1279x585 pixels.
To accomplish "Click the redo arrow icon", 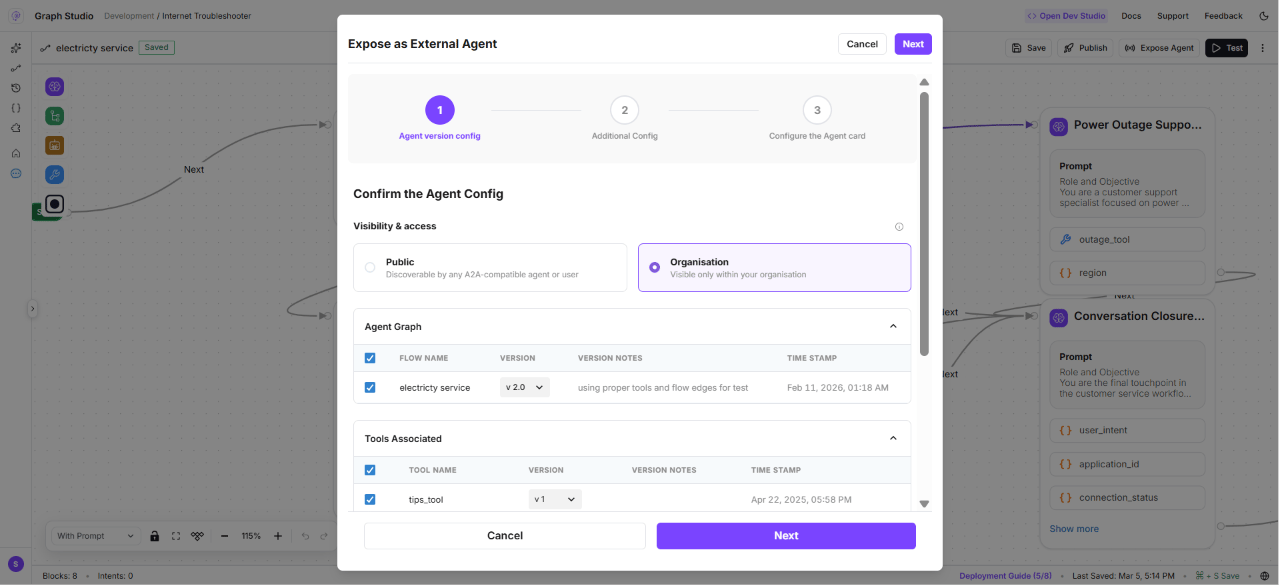I will 325,536.
